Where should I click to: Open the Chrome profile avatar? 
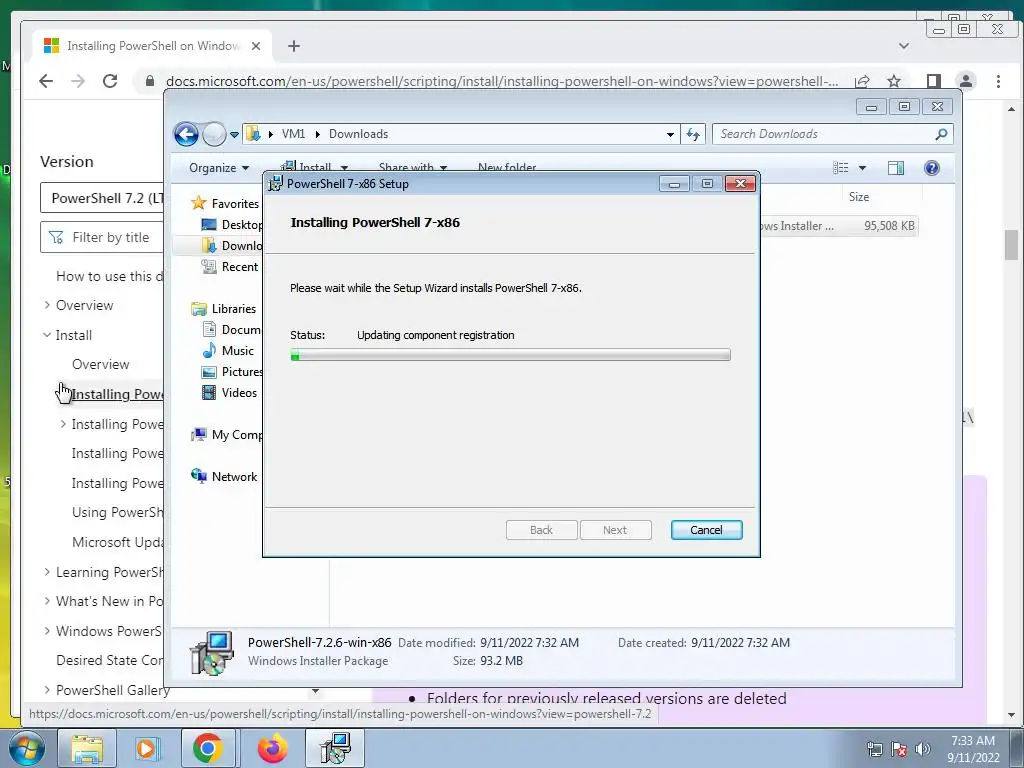[966, 81]
